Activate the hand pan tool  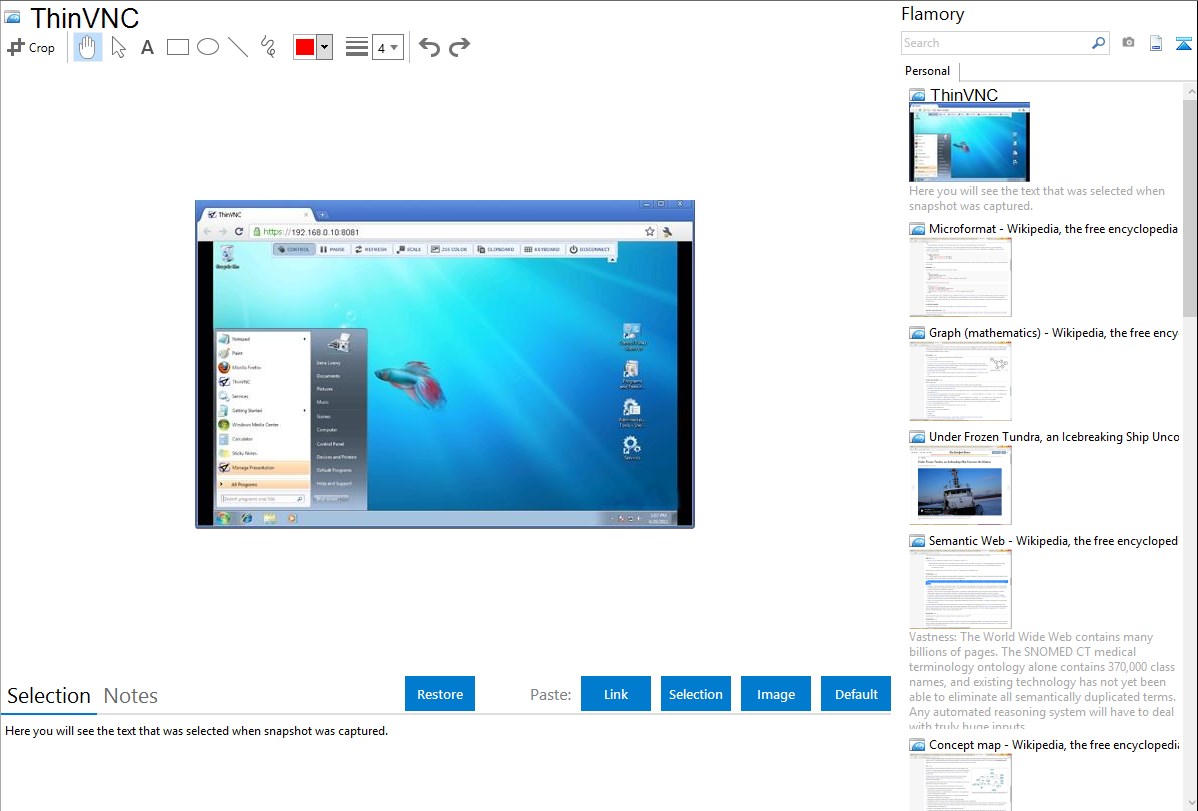(87, 47)
